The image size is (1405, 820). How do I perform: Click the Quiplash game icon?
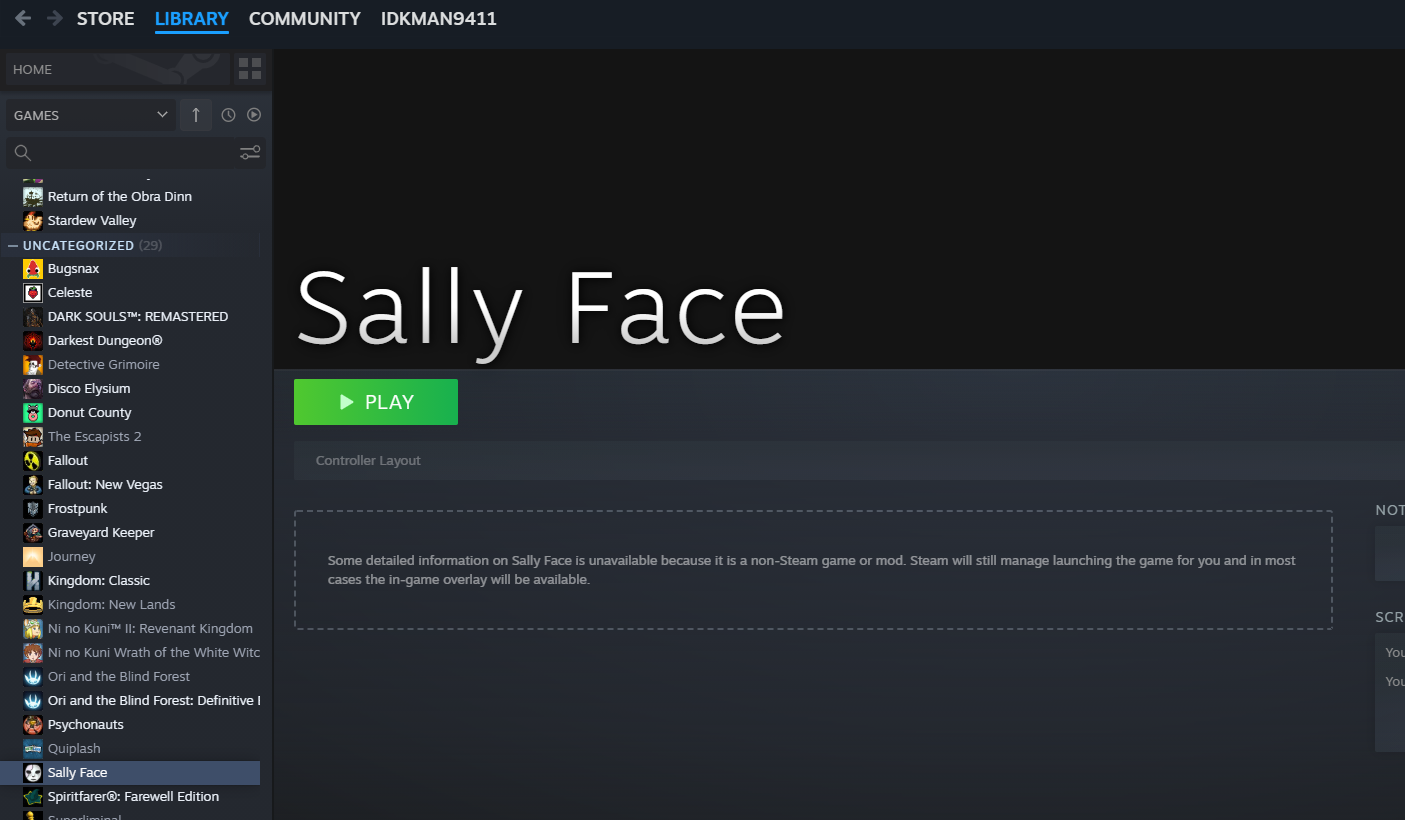(x=33, y=749)
